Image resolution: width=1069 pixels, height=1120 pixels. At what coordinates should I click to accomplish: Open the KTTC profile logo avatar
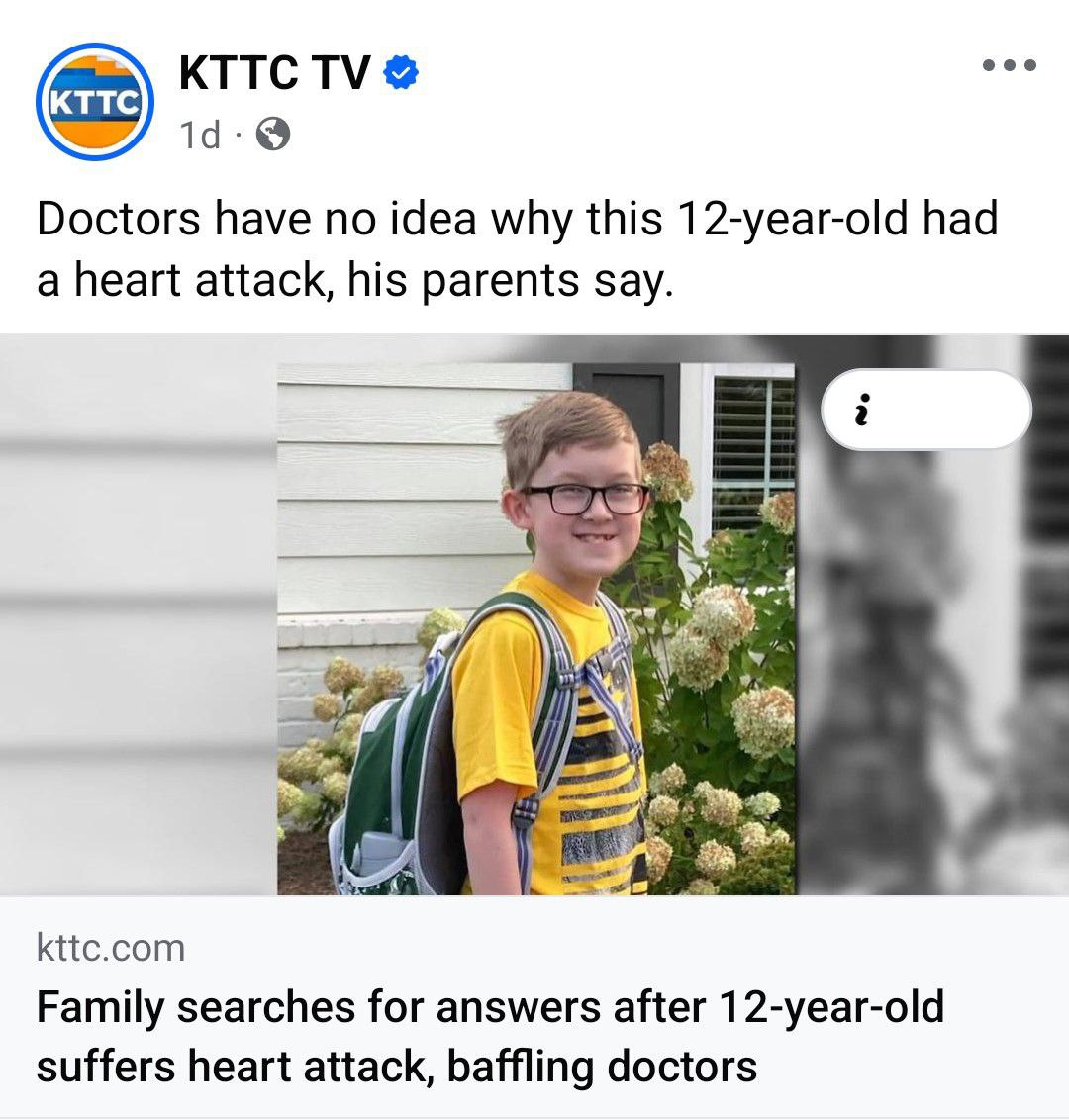(x=94, y=102)
